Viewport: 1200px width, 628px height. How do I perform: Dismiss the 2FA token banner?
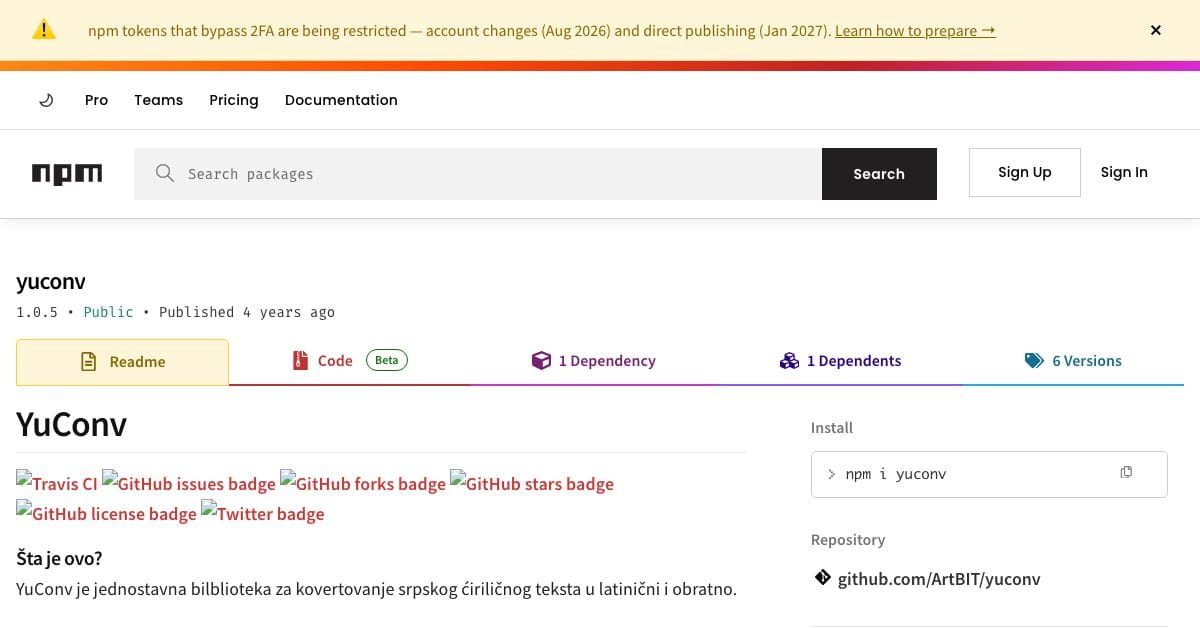pos(1156,30)
